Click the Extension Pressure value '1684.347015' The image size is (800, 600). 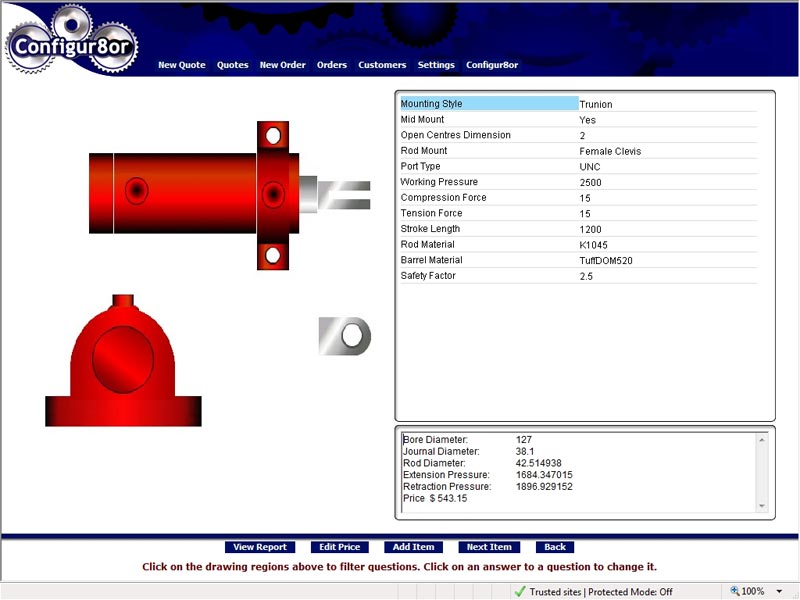tap(544, 474)
